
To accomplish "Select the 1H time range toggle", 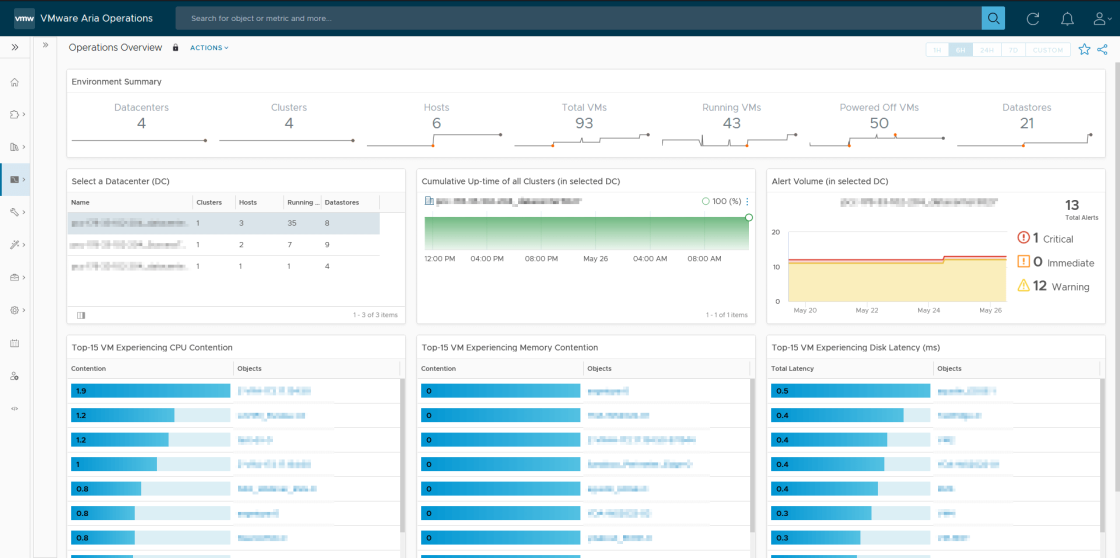I will point(937,50).
